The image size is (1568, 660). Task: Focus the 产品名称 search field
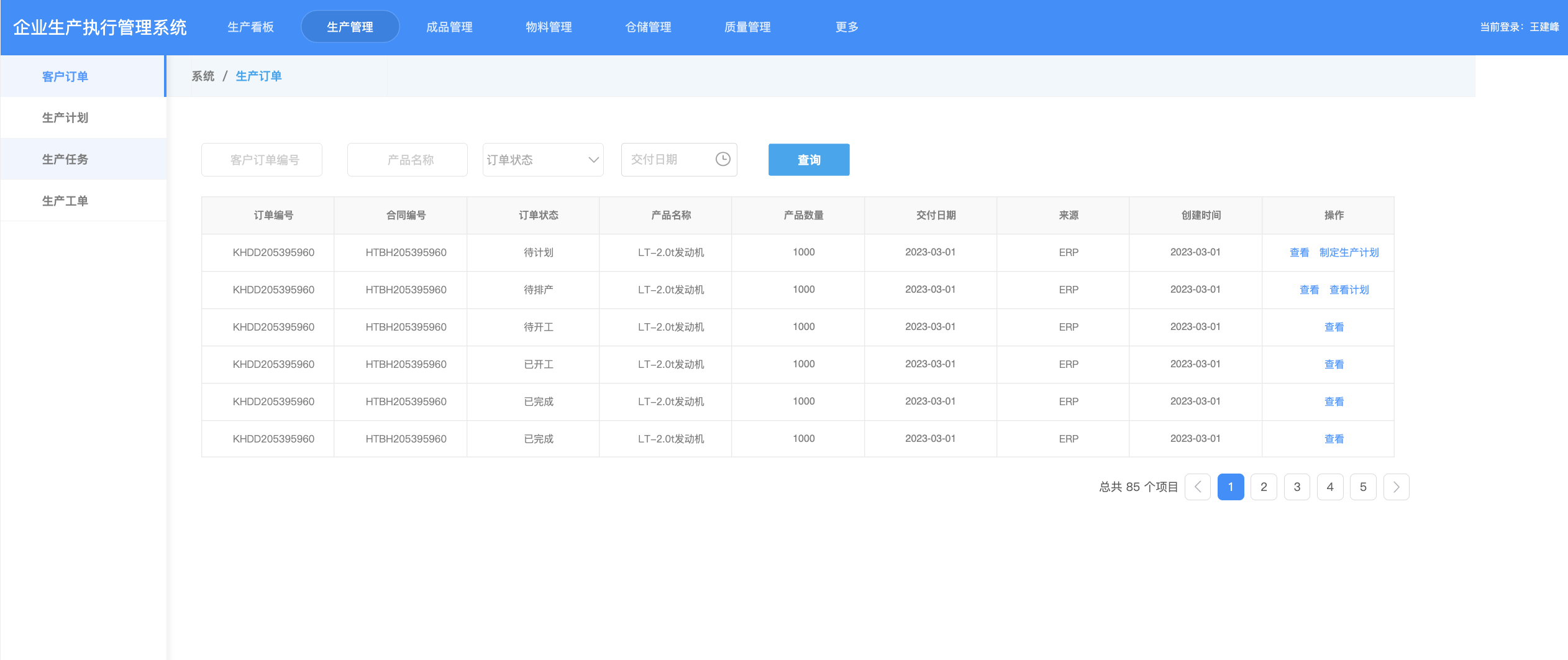tap(407, 160)
